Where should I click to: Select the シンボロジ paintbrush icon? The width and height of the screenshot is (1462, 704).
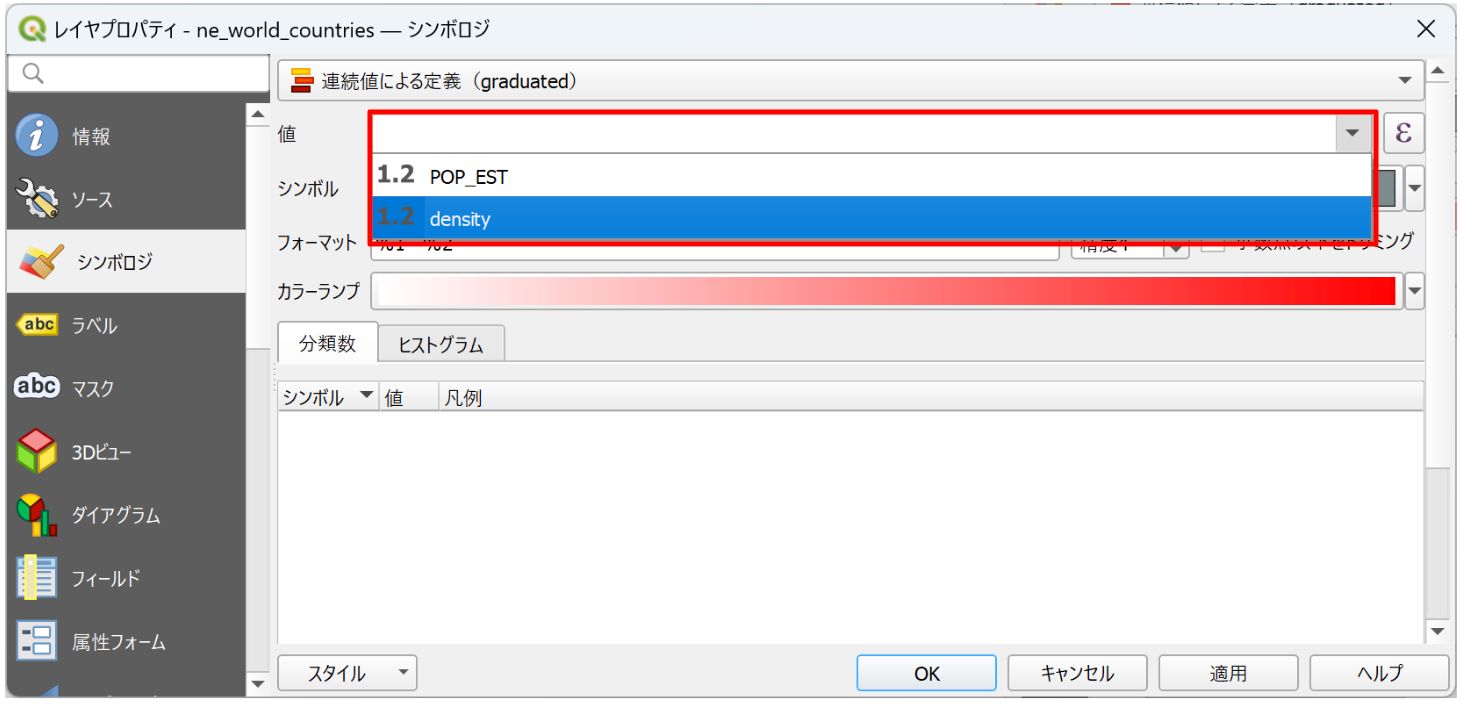tap(41, 262)
